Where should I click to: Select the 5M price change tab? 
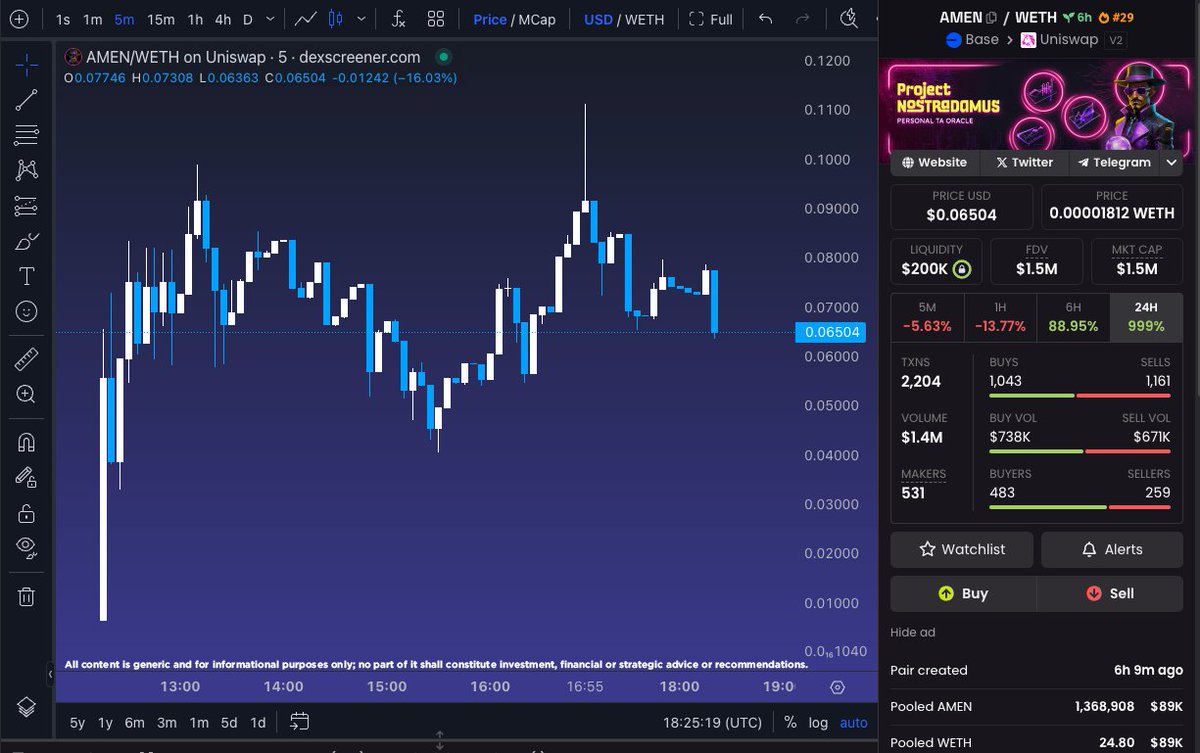coord(927,317)
